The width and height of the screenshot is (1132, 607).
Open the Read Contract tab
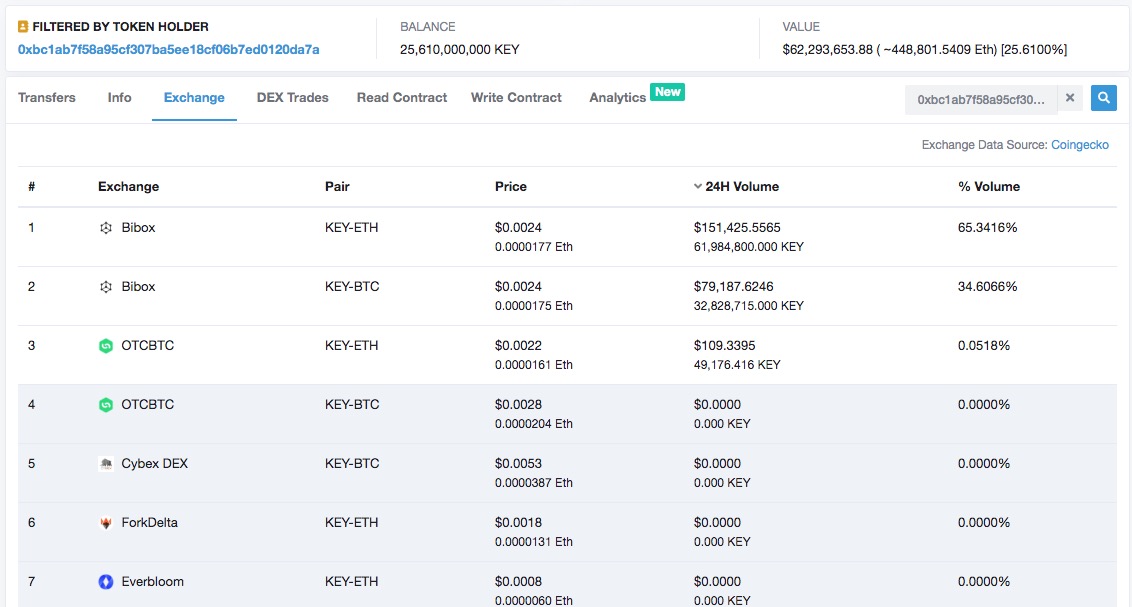(x=402, y=97)
